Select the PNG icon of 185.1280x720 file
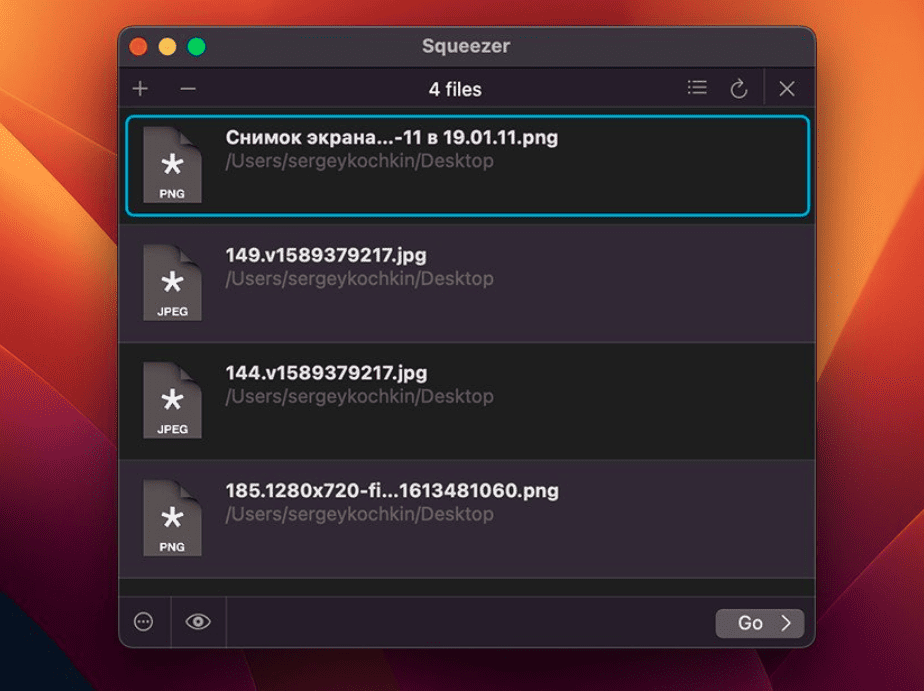 (172, 518)
